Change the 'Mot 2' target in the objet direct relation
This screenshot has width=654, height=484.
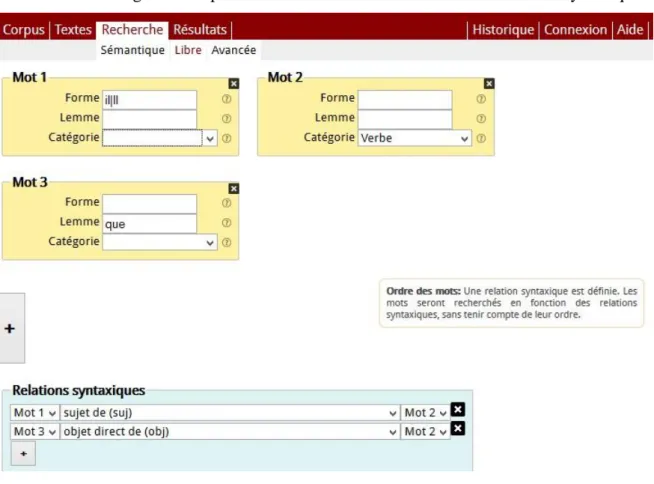tap(425, 431)
